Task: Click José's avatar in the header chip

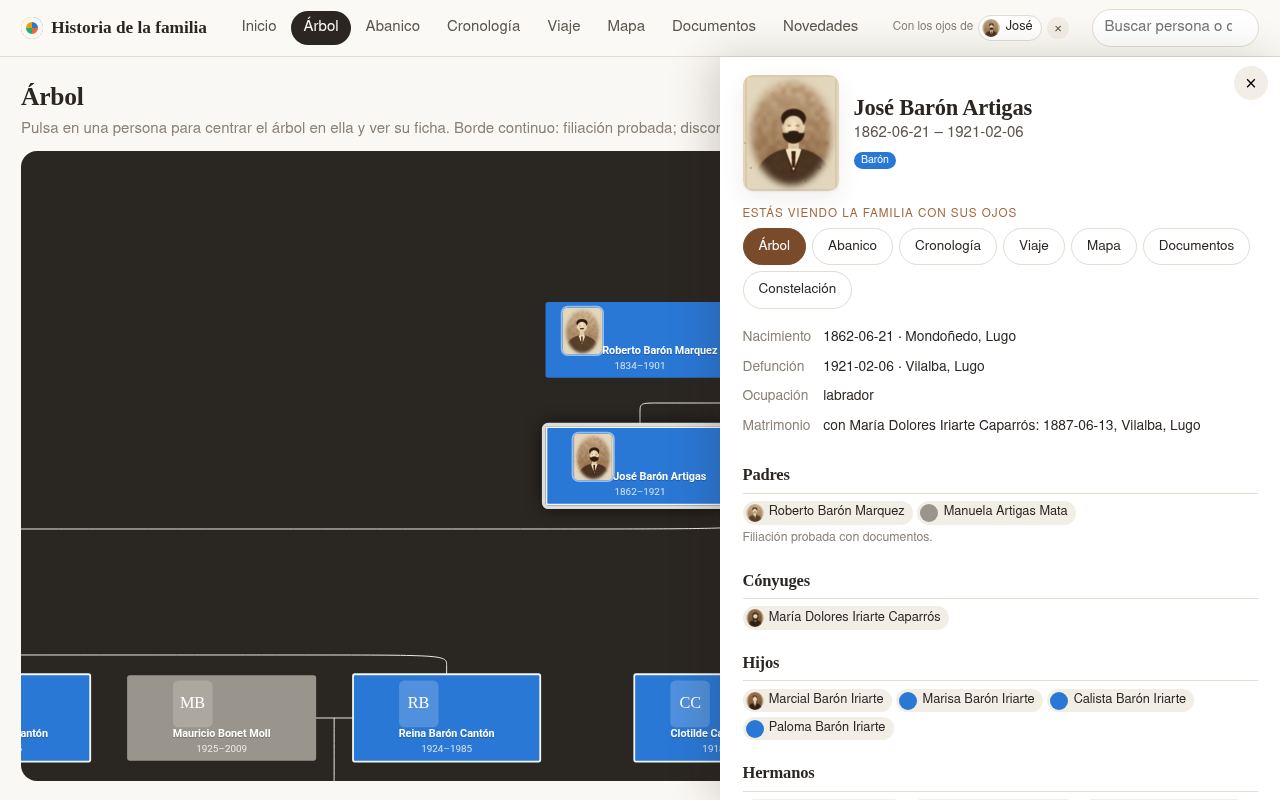Action: click(991, 28)
